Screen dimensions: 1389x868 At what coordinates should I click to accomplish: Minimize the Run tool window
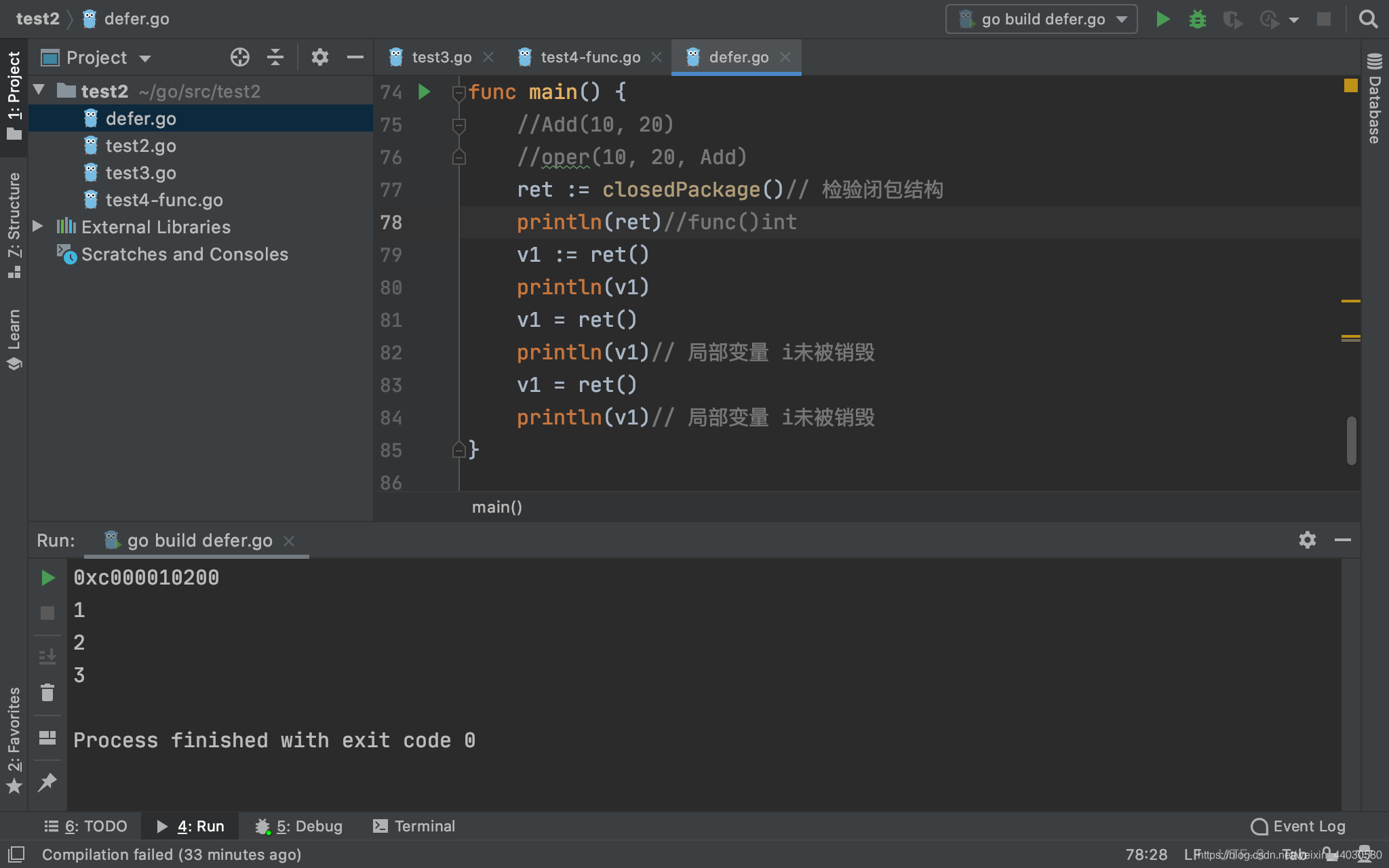[x=1343, y=540]
